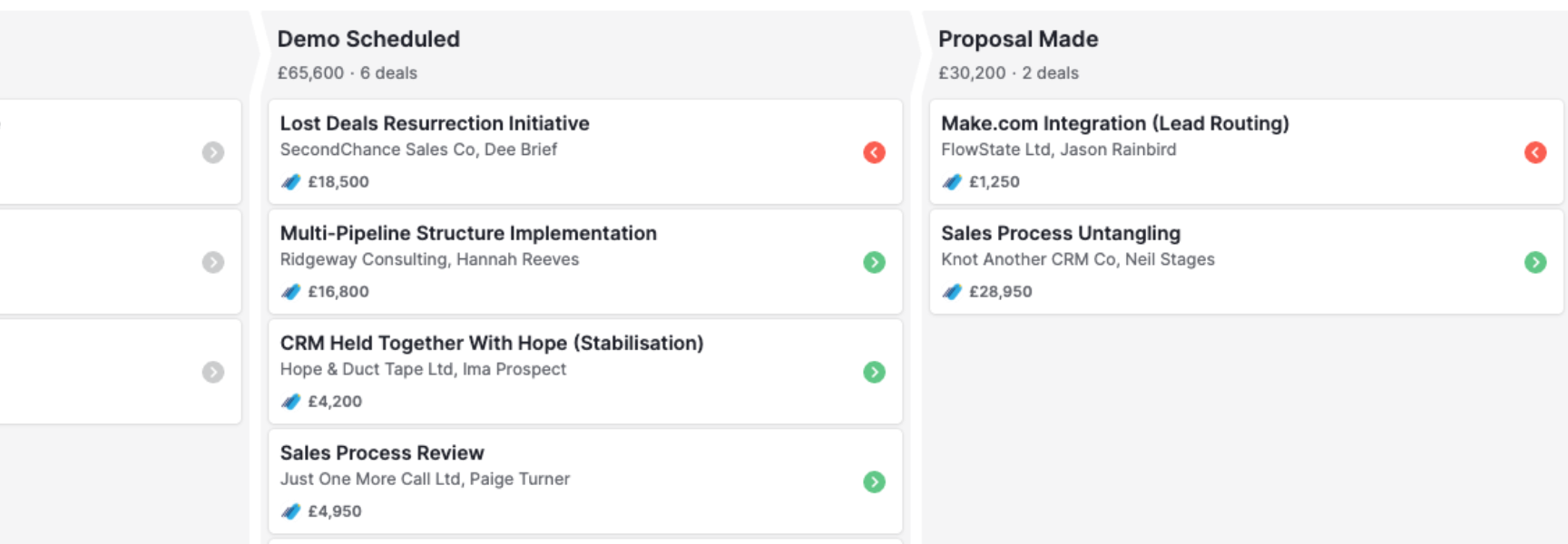Open Lost Deals Resurrection Initiative deal

[585, 151]
